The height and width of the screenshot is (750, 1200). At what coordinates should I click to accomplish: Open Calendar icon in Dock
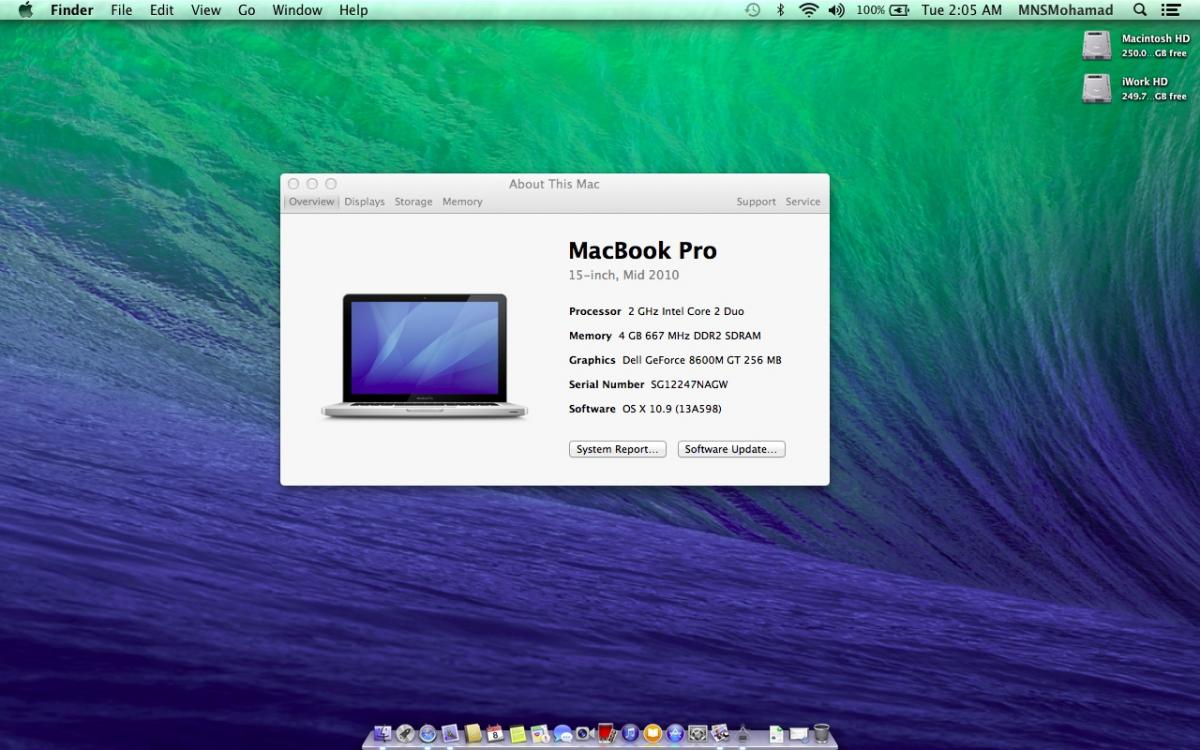coord(495,734)
